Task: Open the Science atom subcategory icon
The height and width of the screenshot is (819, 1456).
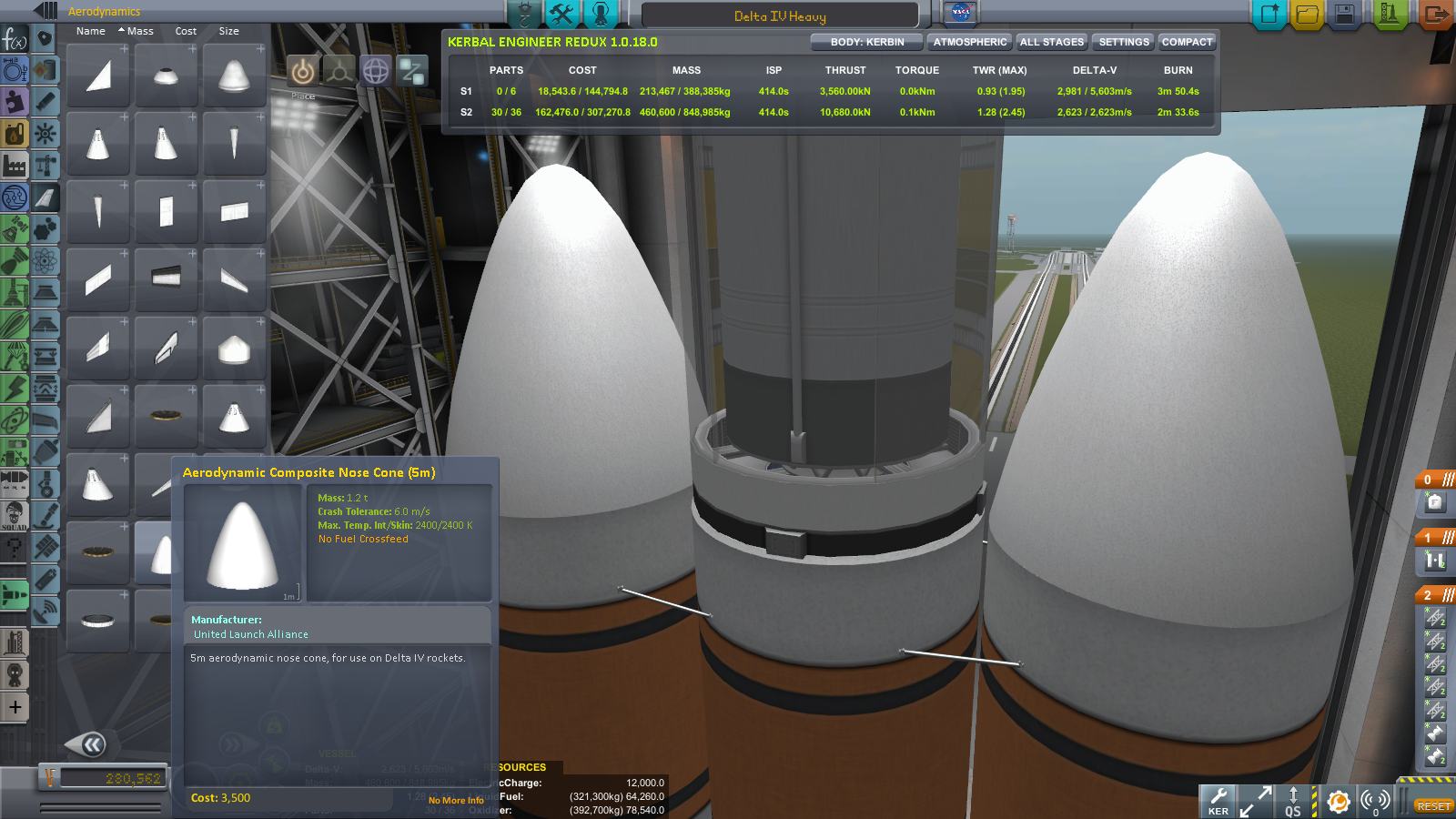Action: (x=45, y=261)
